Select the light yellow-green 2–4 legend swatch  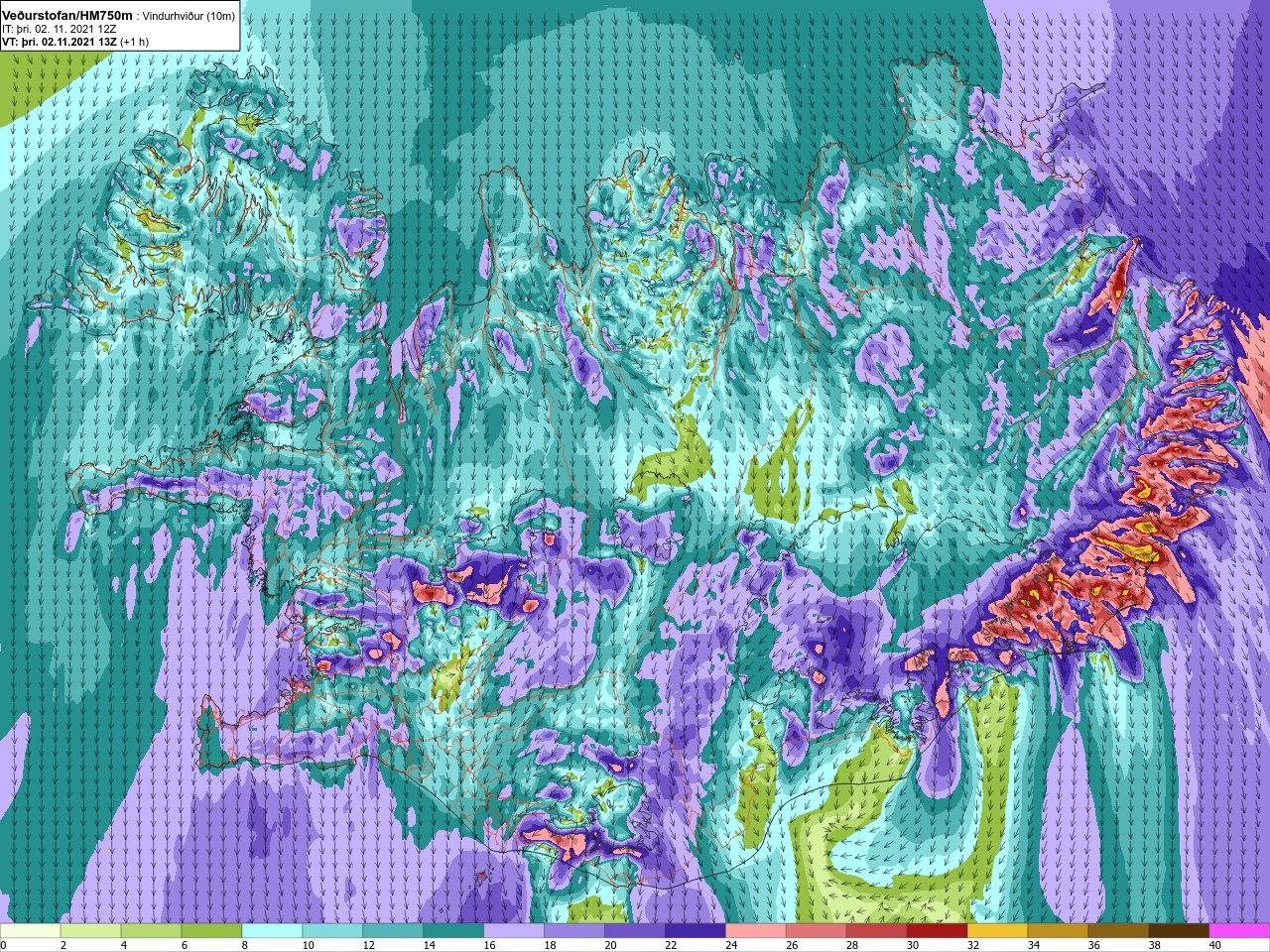pyautogui.click(x=91, y=932)
